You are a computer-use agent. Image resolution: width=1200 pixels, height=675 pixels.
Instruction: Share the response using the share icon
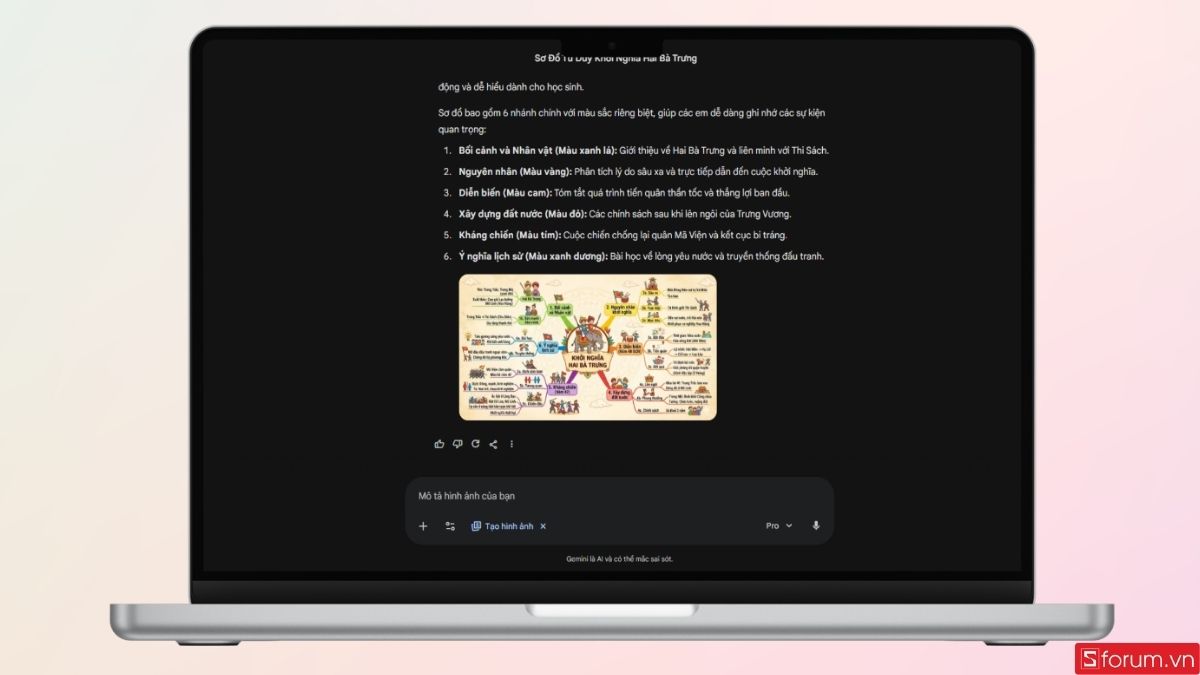[493, 444]
